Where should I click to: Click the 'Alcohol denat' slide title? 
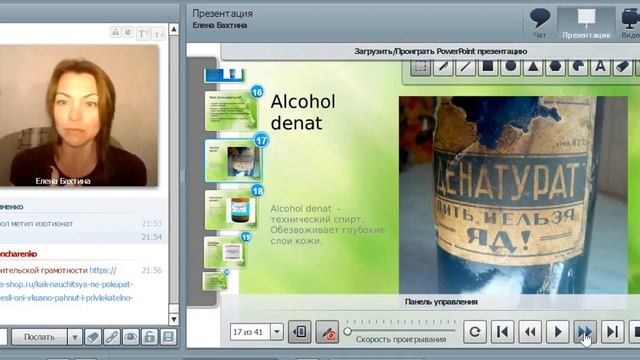[x=303, y=112]
